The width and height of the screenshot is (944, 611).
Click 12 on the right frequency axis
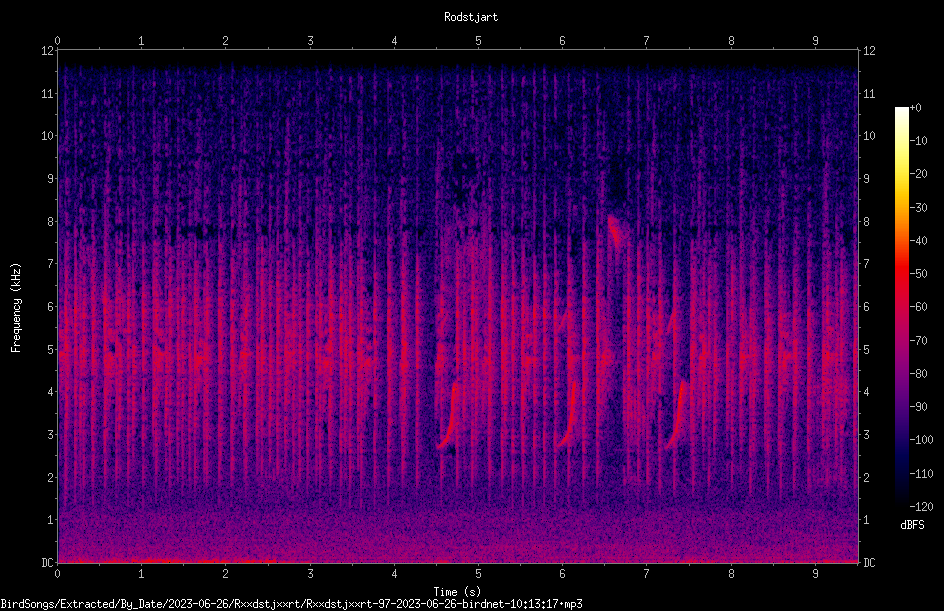click(869, 51)
